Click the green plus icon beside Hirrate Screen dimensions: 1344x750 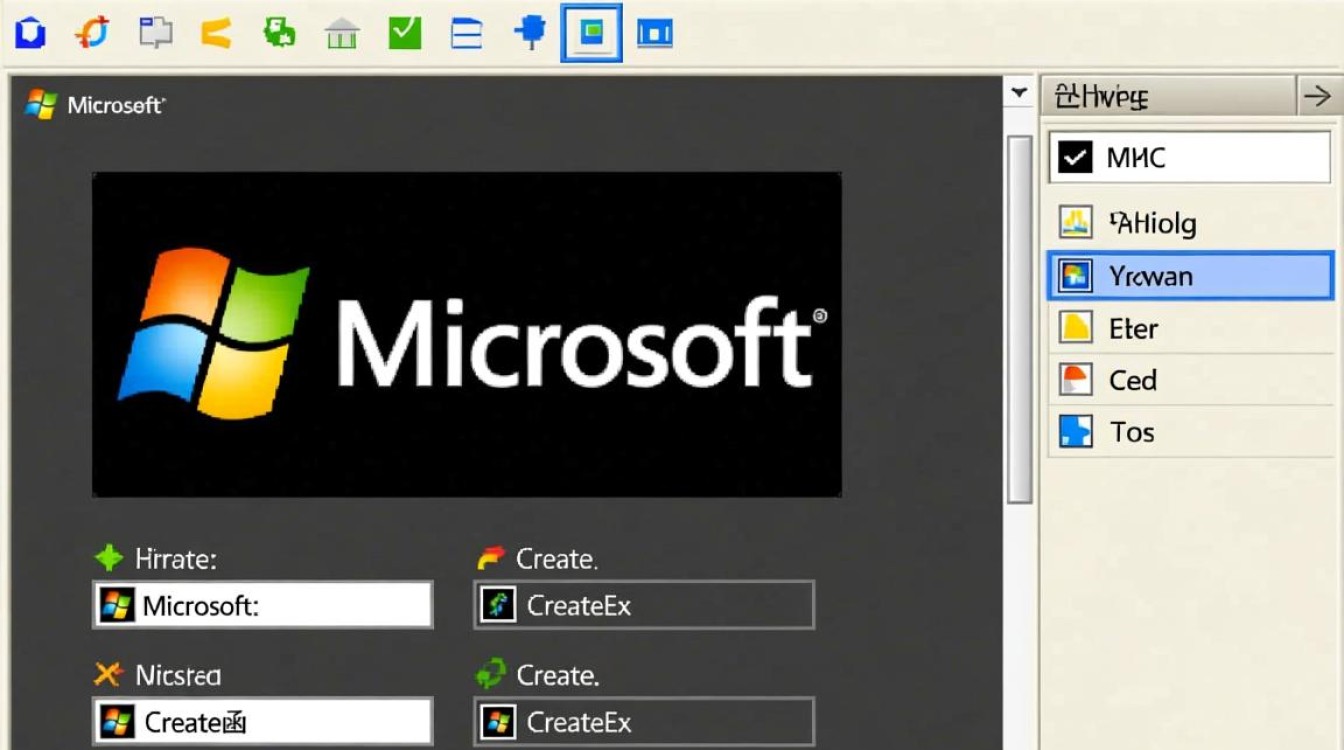pyautogui.click(x=109, y=558)
